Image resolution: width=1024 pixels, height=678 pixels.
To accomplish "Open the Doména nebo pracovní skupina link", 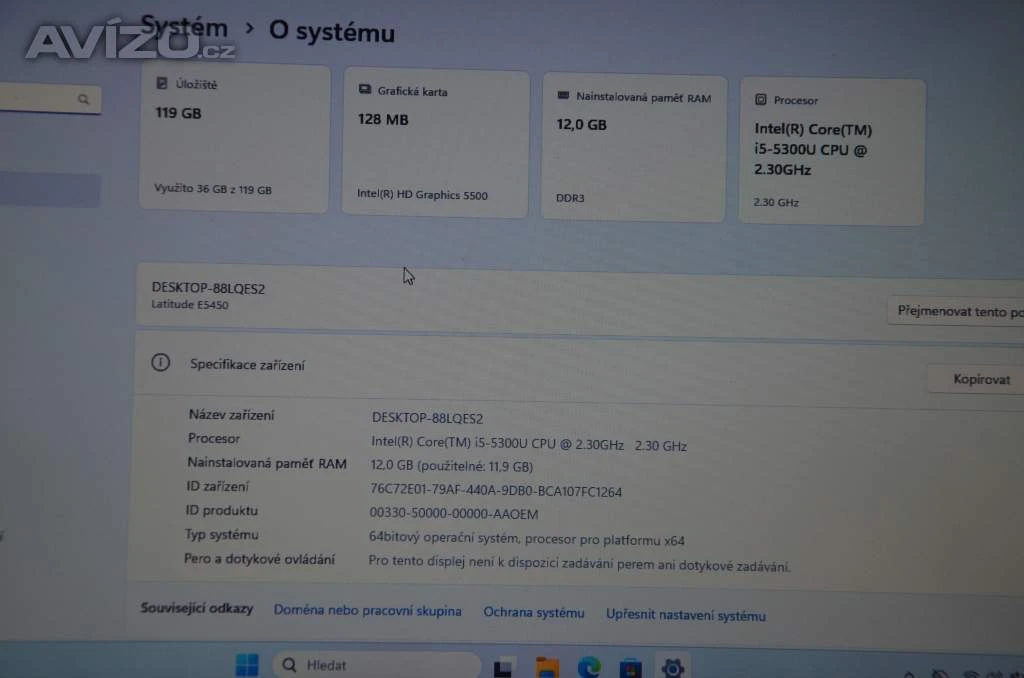I will tap(367, 611).
